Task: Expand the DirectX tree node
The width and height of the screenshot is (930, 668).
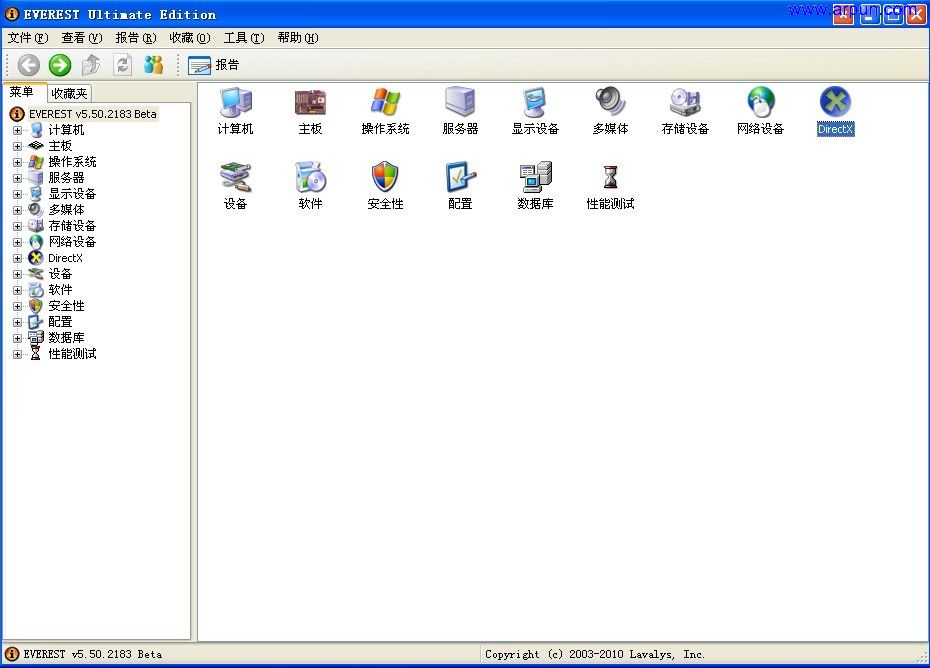Action: 17,258
